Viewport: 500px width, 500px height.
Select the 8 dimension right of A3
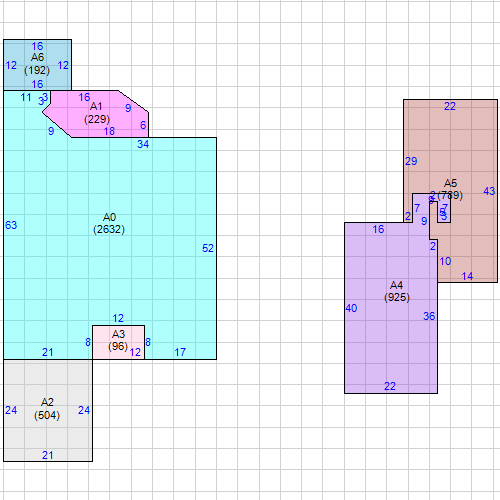coord(148,342)
